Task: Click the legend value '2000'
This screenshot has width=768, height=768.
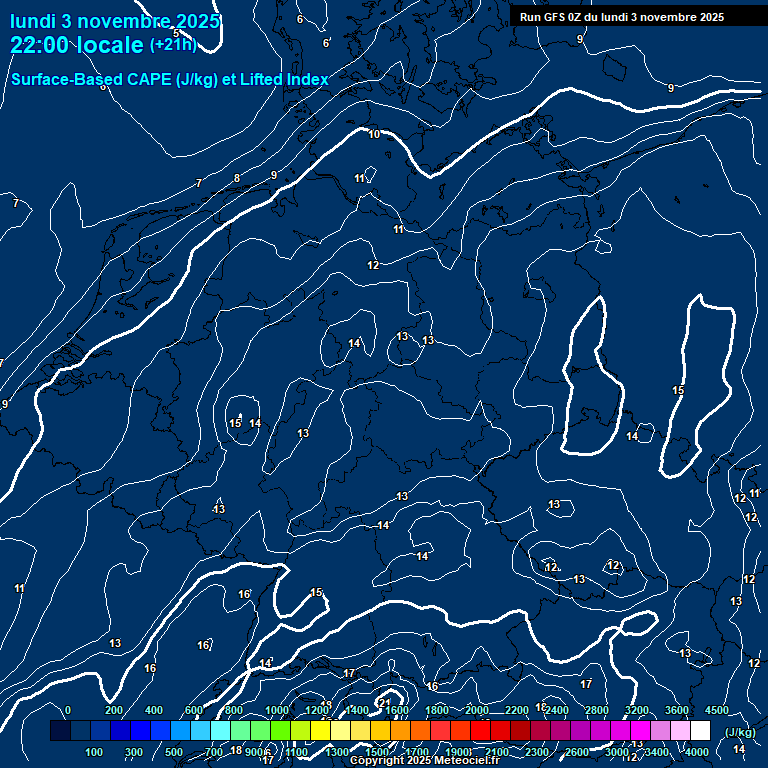Action: pyautogui.click(x=477, y=710)
